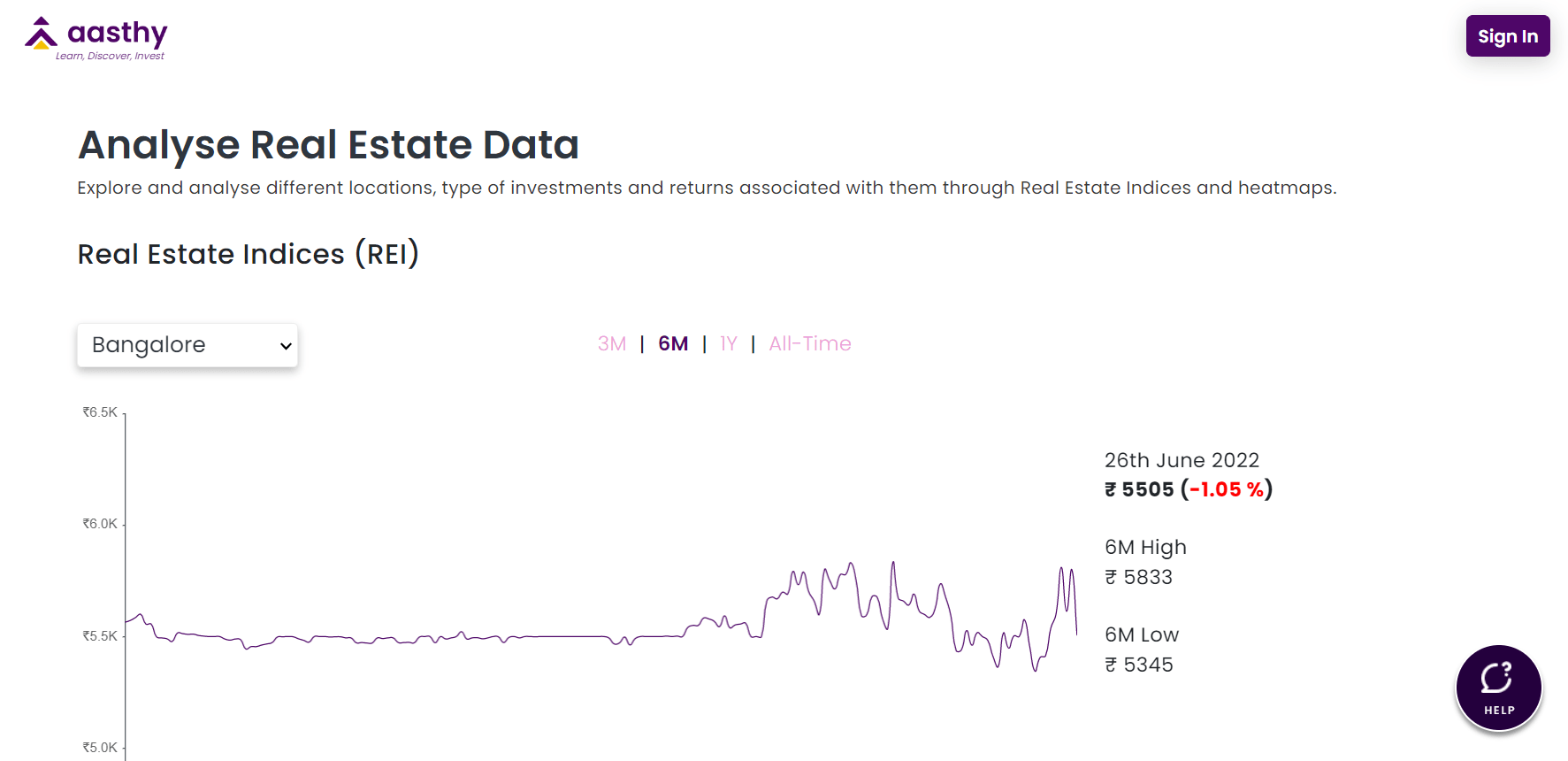Switch to the 3M time range

coord(612,343)
